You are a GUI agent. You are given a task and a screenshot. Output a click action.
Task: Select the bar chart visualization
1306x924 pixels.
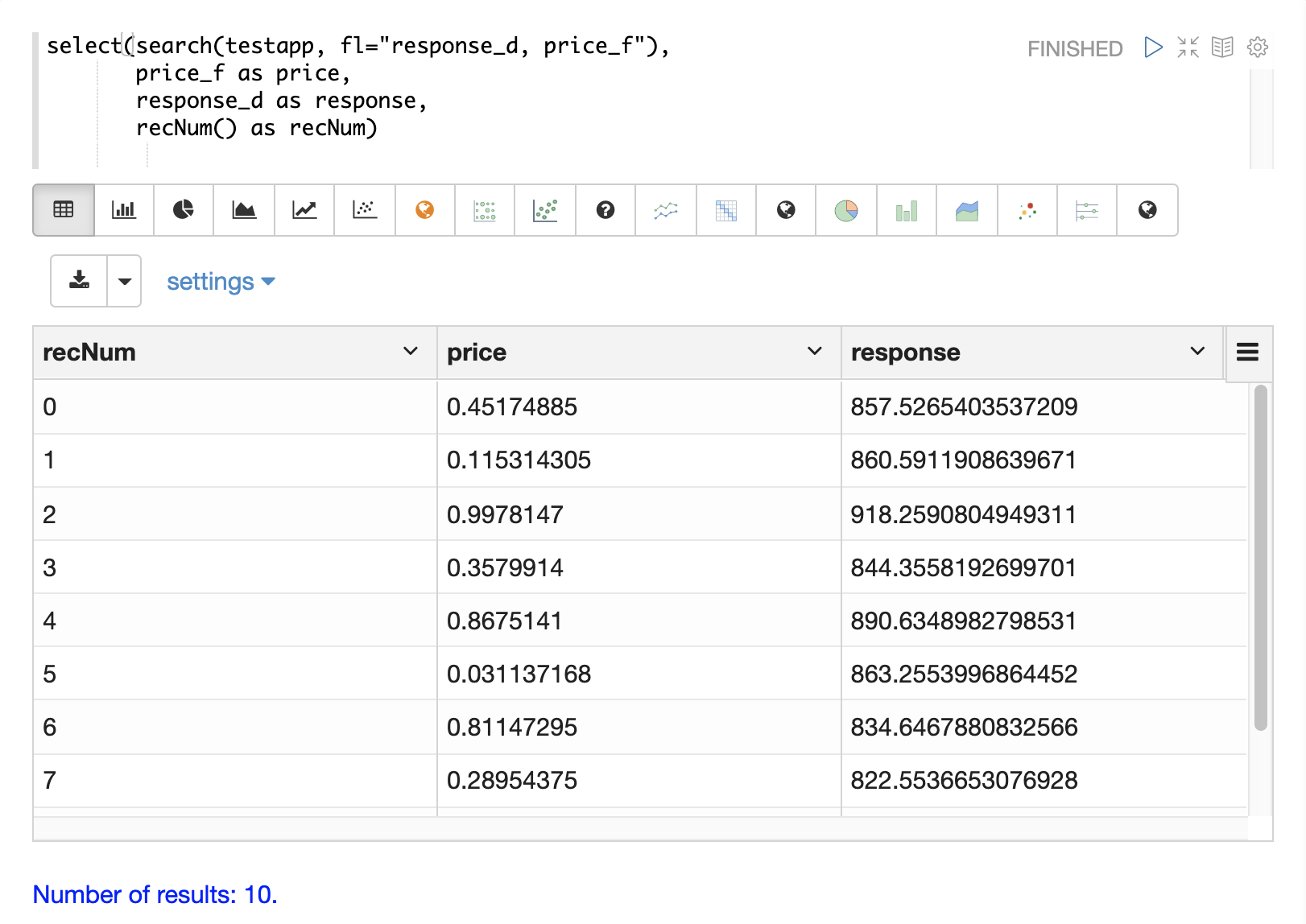pyautogui.click(x=124, y=210)
